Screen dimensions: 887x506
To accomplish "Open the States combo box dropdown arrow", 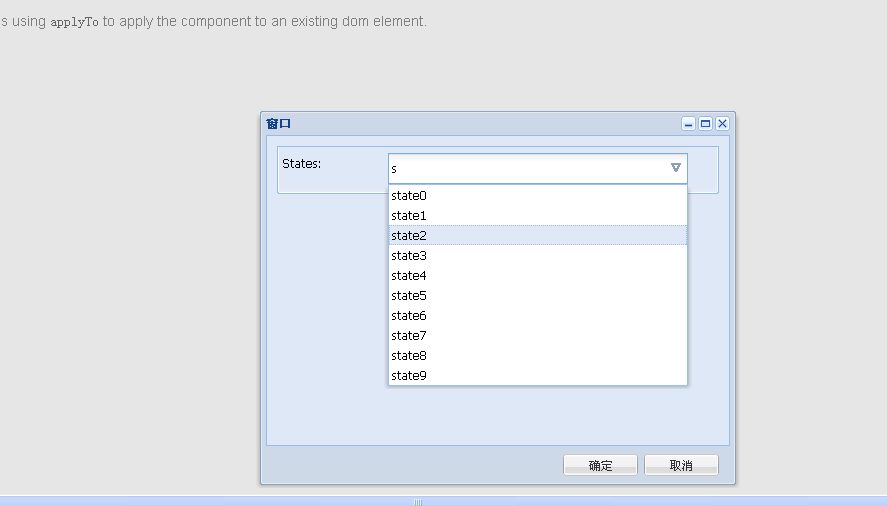I will pos(675,168).
